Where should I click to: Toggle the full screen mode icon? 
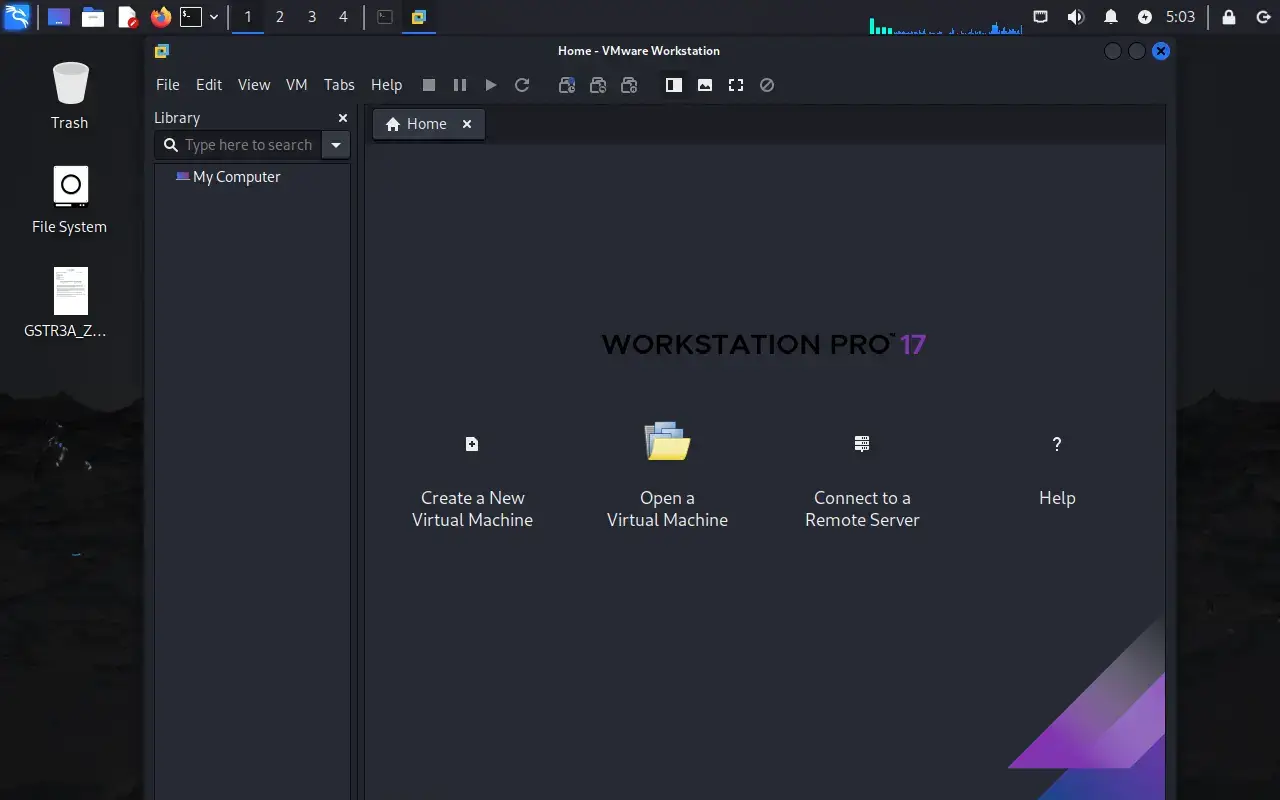pyautogui.click(x=736, y=85)
